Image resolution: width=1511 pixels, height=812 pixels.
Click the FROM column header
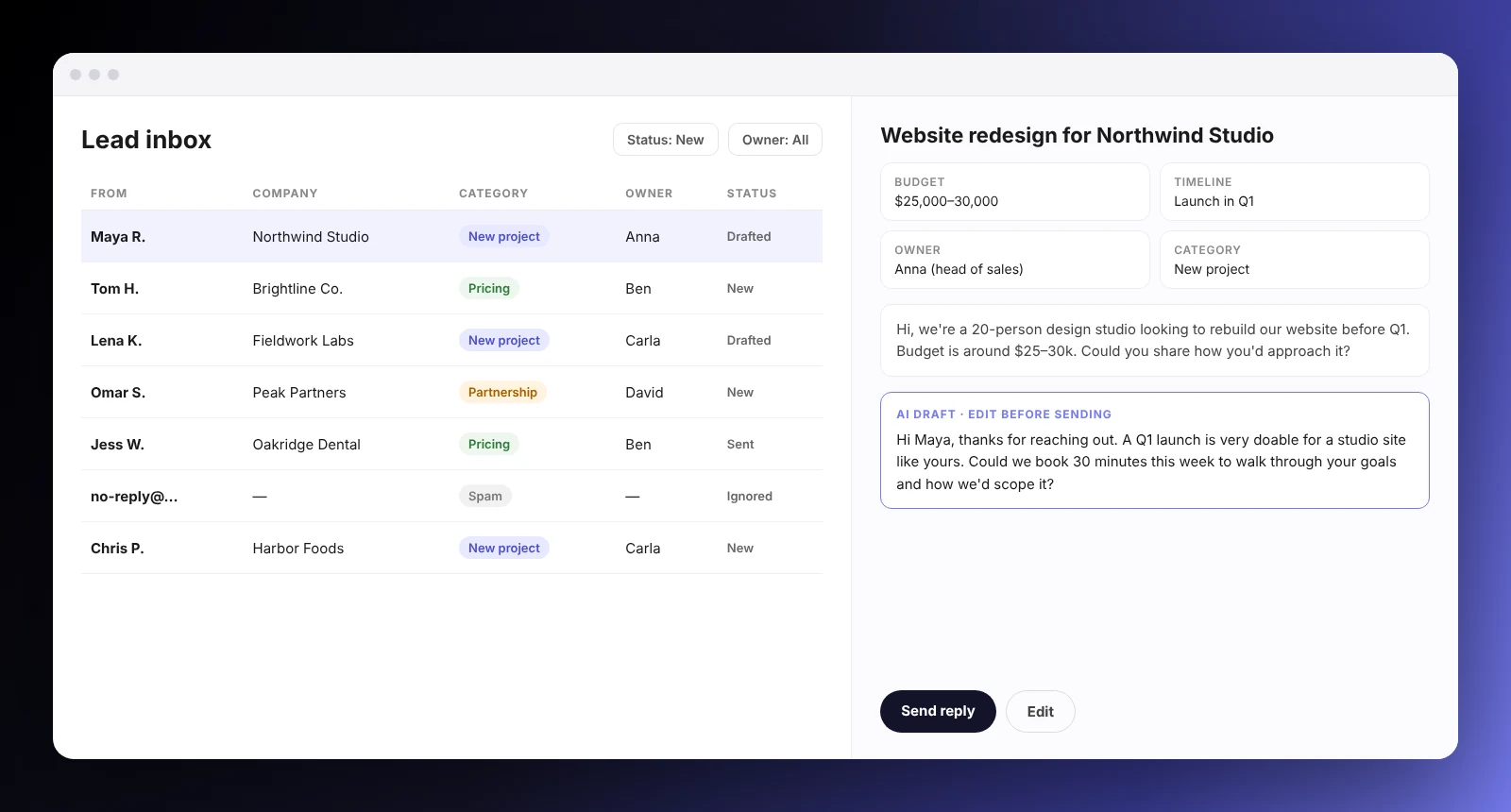coord(109,194)
